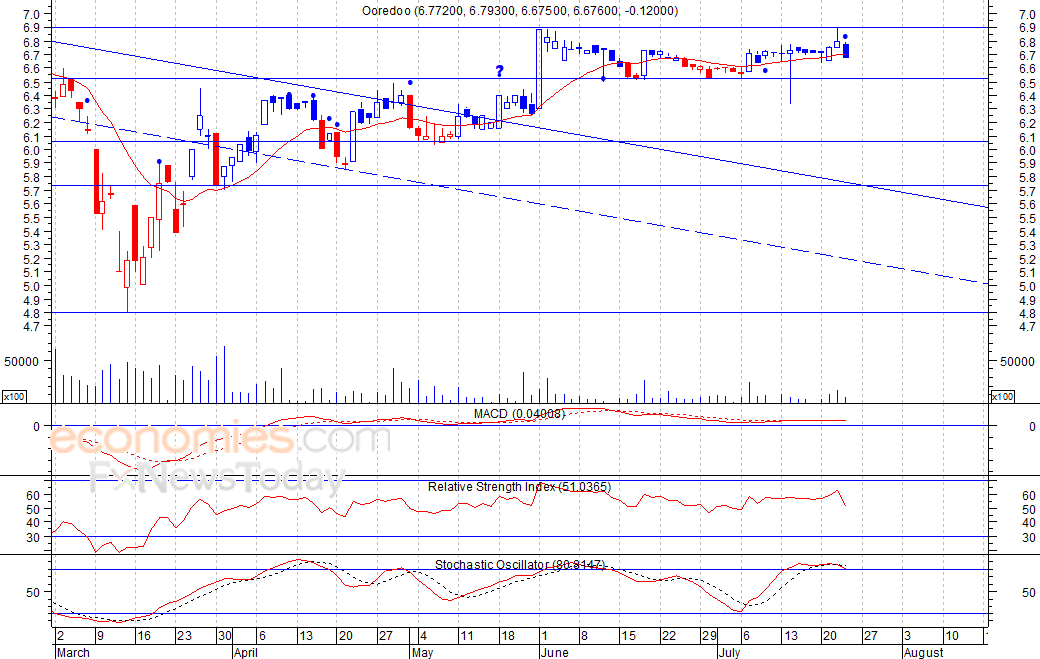
Task: Select the 7.0 price label on left axis
Action: click(x=31, y=14)
